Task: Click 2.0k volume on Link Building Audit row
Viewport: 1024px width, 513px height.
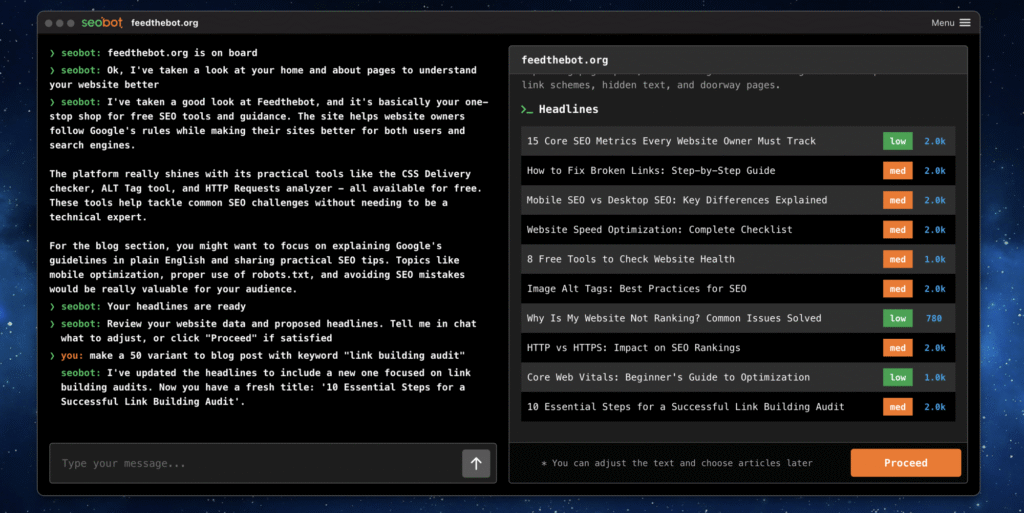Action: (x=935, y=407)
